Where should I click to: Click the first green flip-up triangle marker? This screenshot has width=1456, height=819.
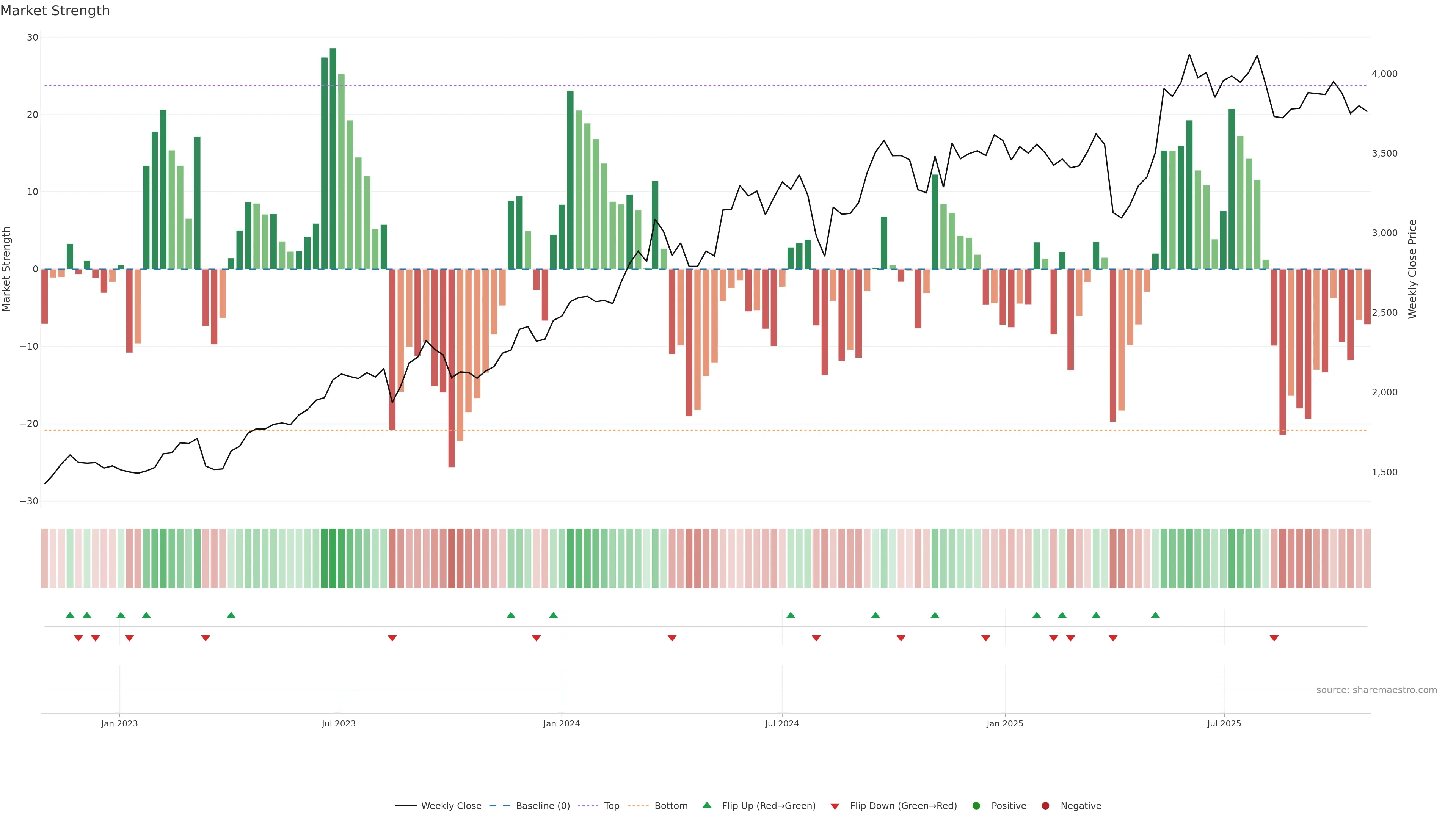click(x=70, y=615)
